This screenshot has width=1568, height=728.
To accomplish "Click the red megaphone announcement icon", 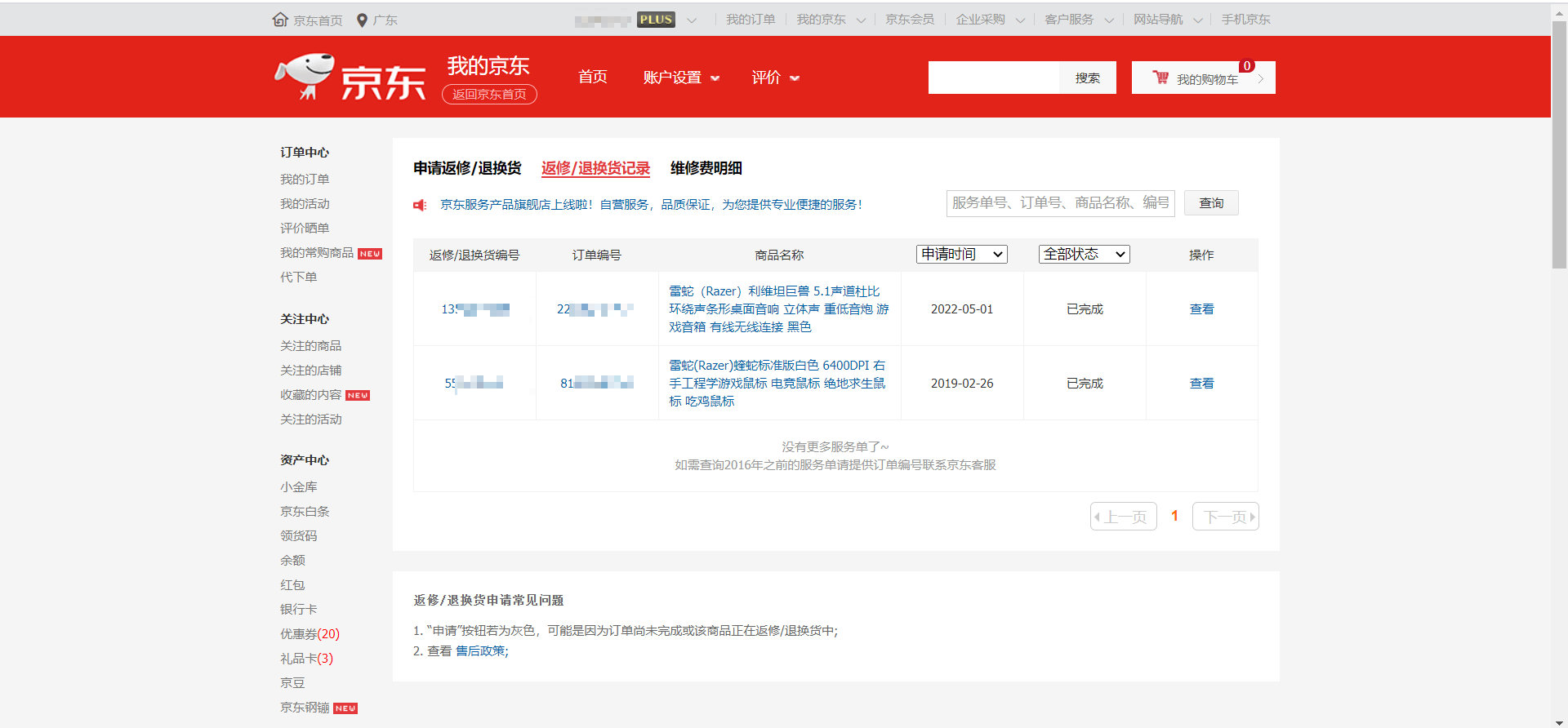I will click(x=420, y=205).
